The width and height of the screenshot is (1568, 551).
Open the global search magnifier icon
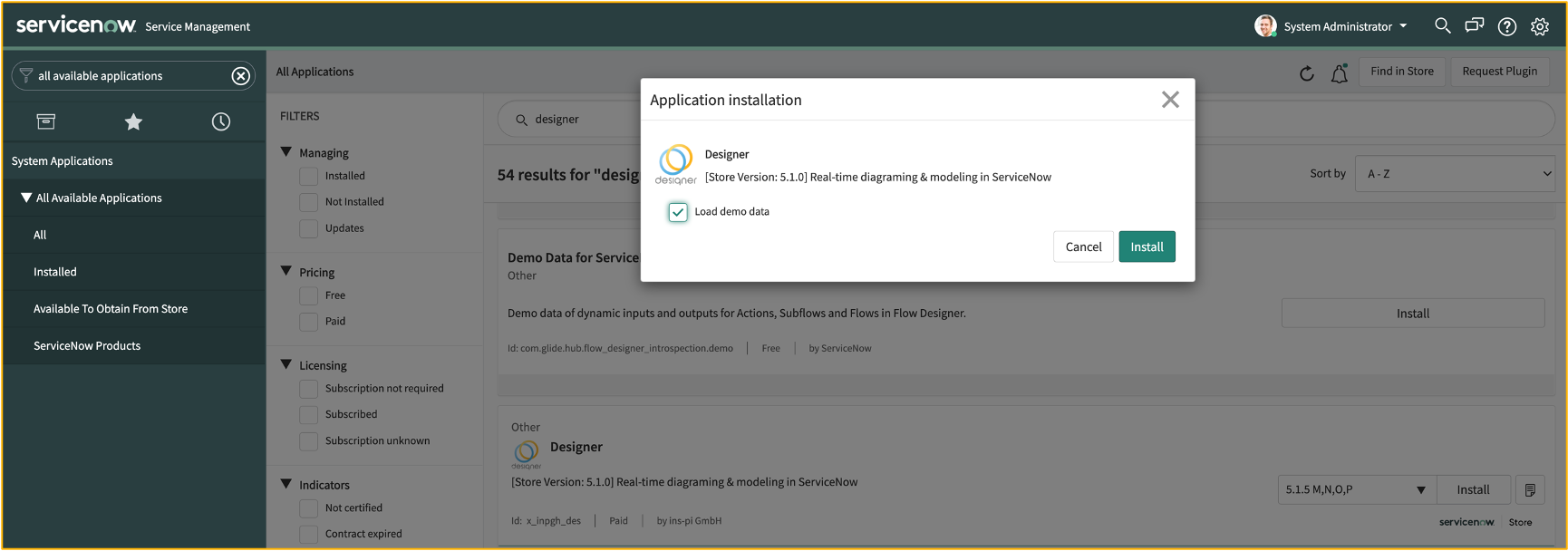pos(1442,25)
